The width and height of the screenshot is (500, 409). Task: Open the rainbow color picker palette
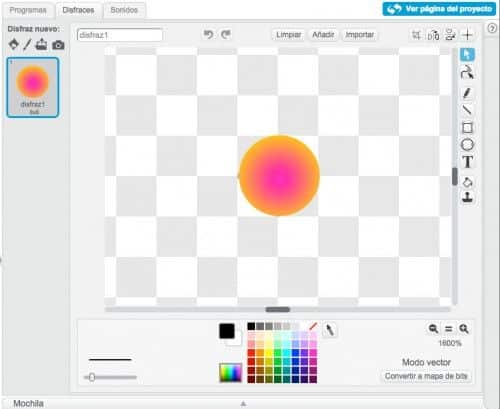pos(230,372)
